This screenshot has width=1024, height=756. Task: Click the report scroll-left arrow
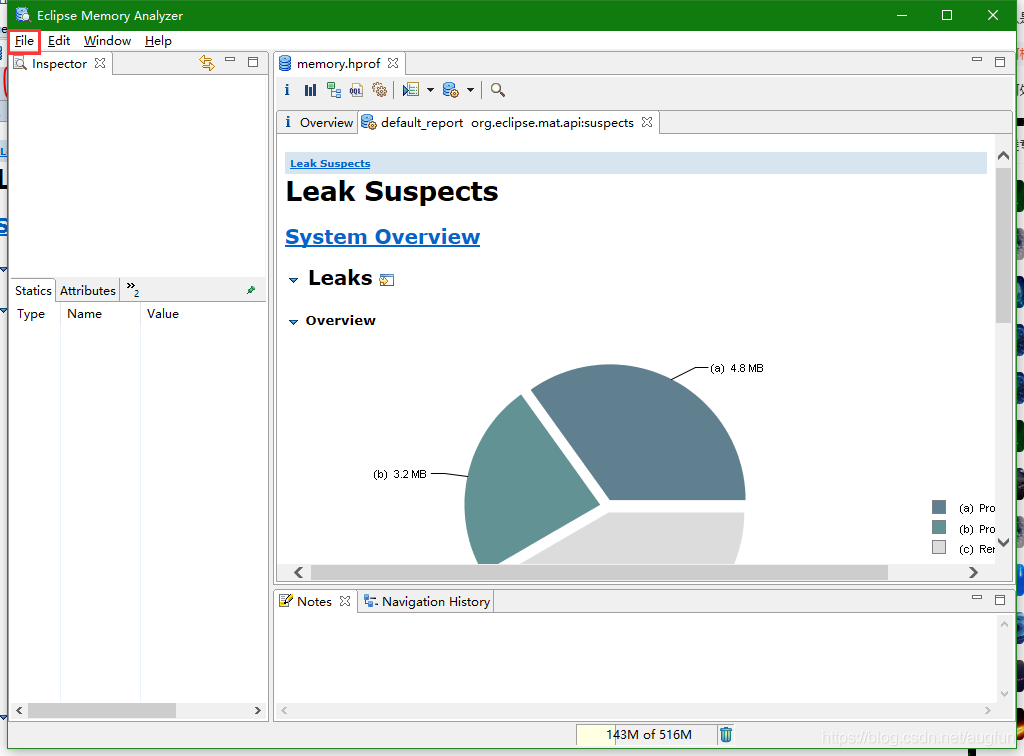click(298, 573)
